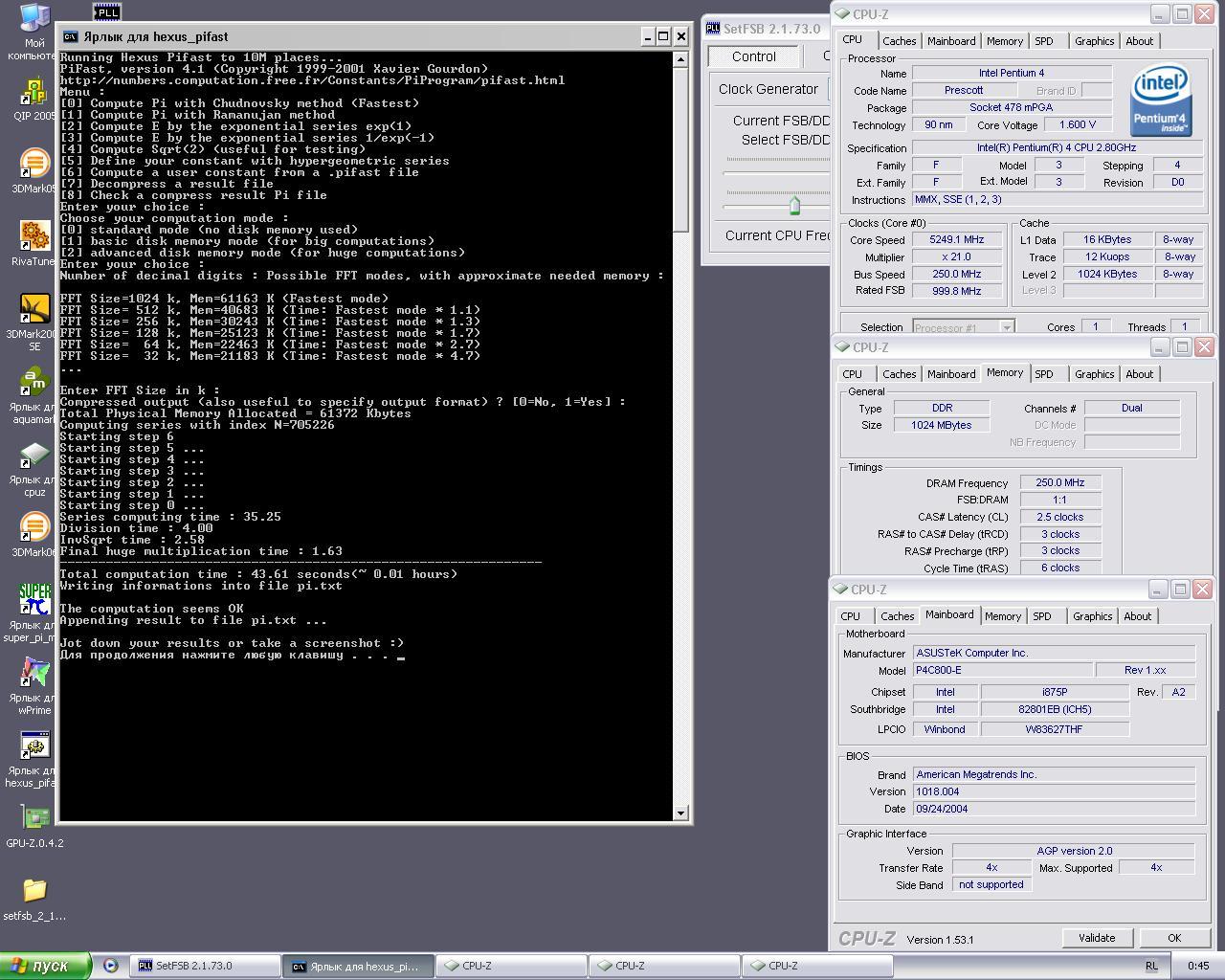Open SPD tab in the CPU-Z window showing Processor info

point(1044,41)
